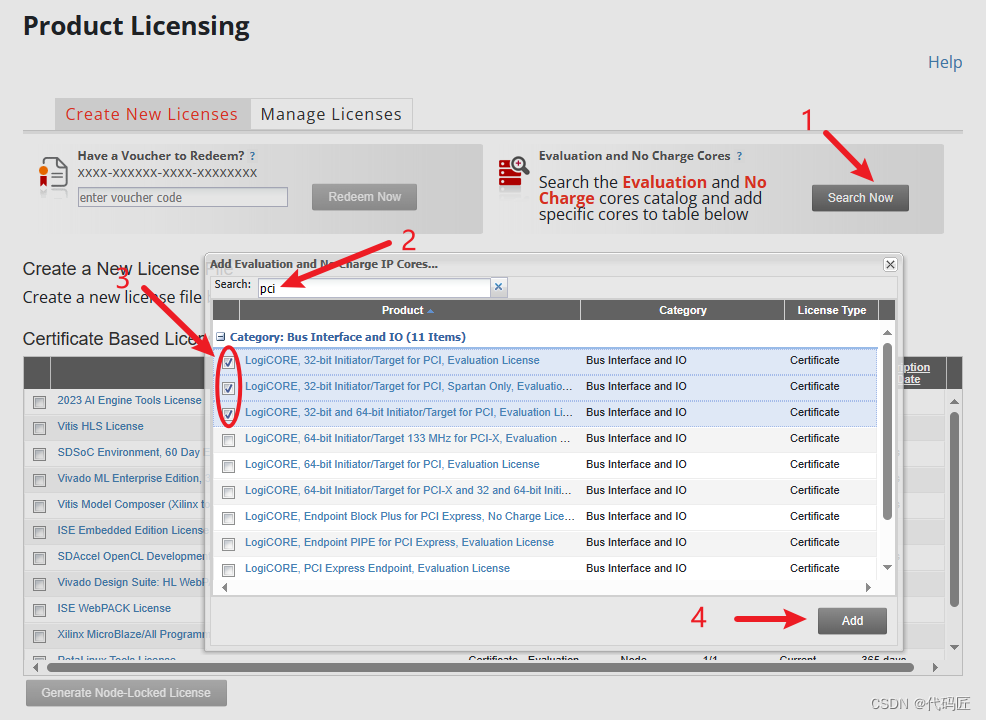
Task: Uncheck LogiCORE 32-bit PCI Spartan Only checkbox
Action: (228, 388)
